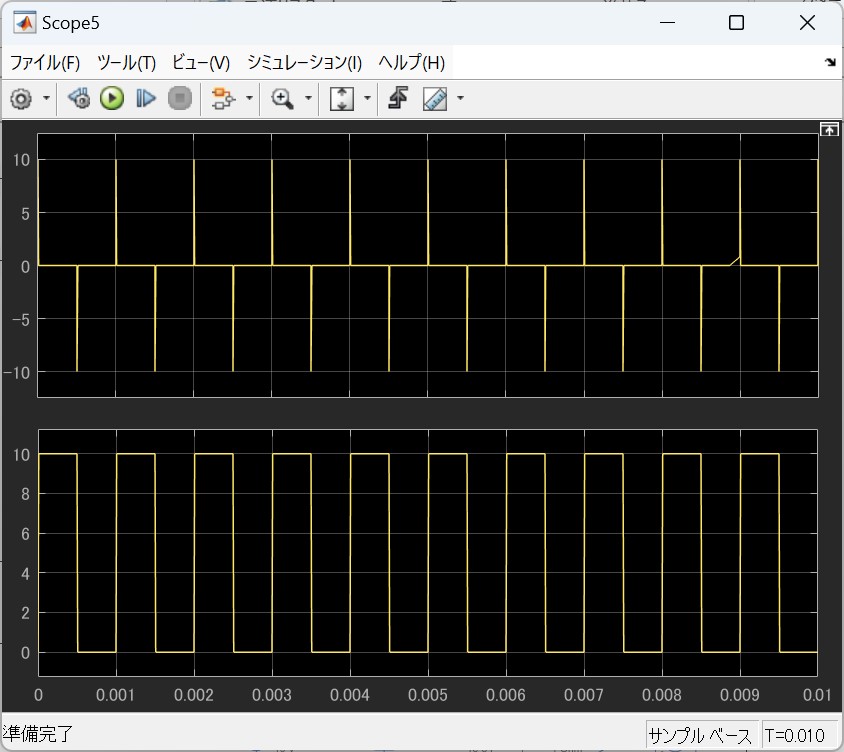Open scope configuration properties gear icon
The height and width of the screenshot is (752, 844).
click(x=21, y=98)
